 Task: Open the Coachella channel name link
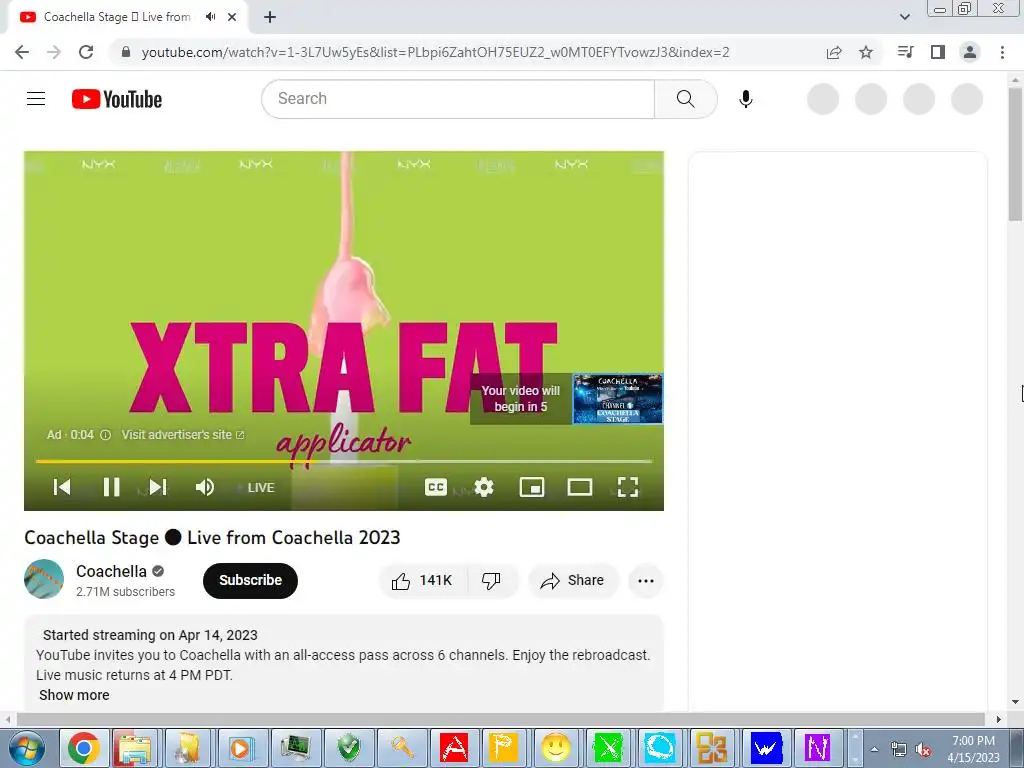coord(111,571)
